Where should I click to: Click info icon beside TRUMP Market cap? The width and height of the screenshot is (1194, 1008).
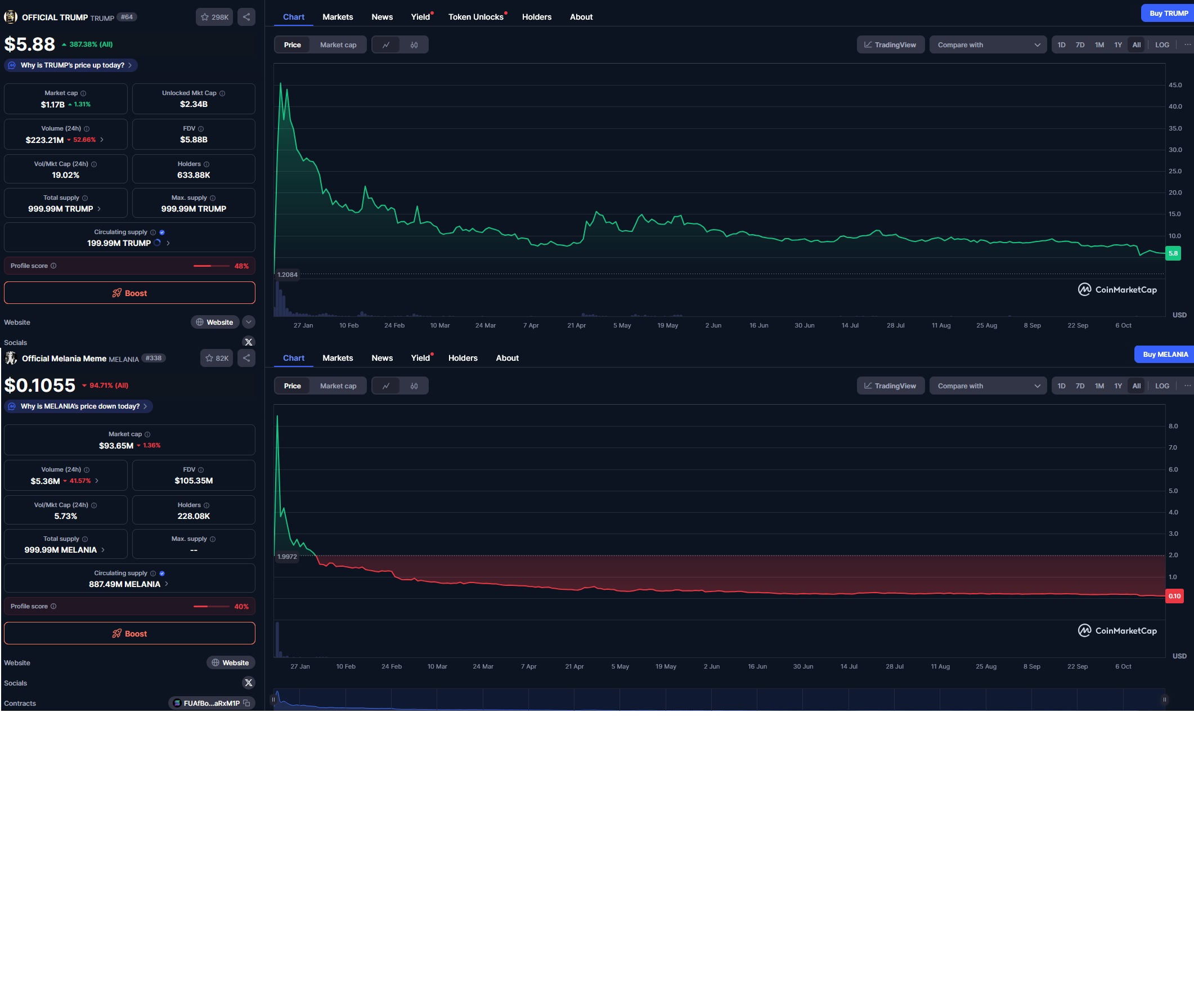[83, 93]
